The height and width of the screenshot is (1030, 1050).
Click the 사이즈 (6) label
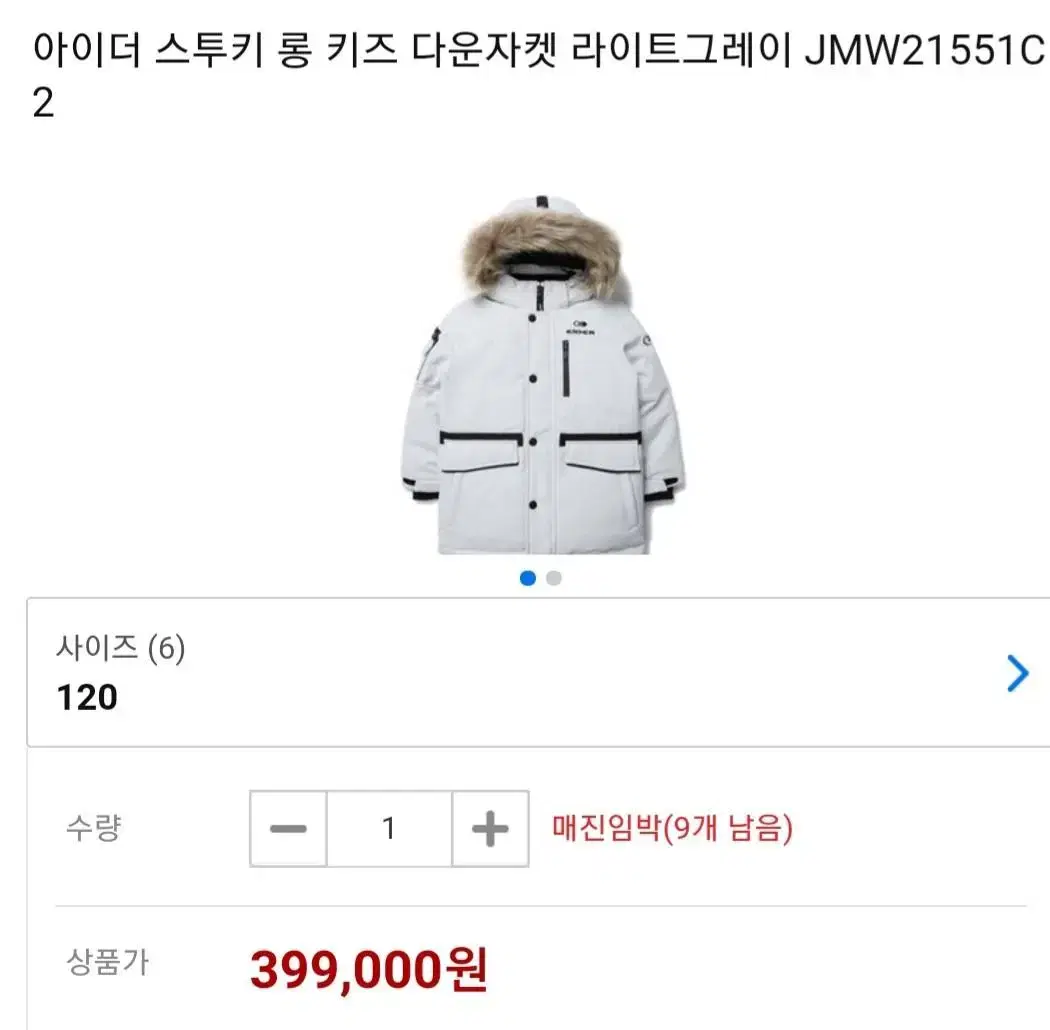tap(121, 648)
